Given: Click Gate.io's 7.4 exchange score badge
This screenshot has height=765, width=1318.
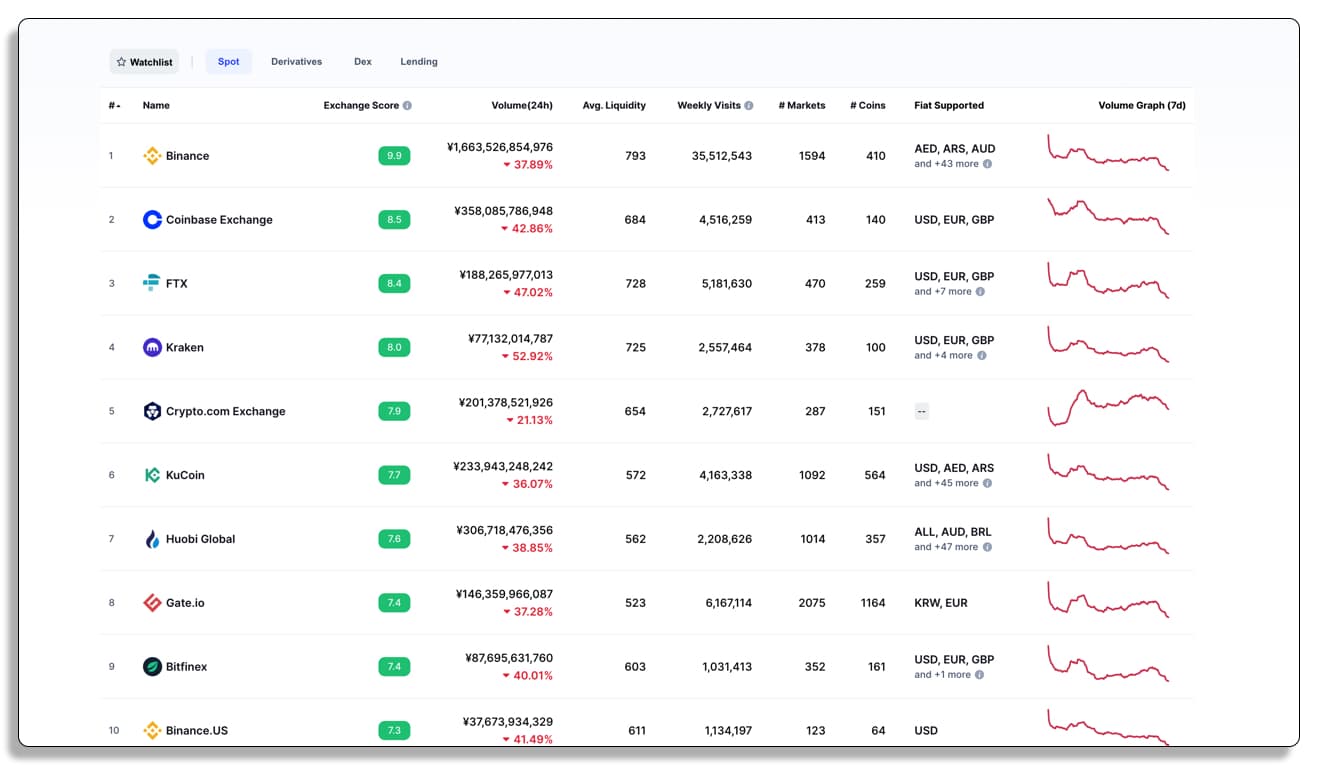Looking at the screenshot, I should coord(394,603).
